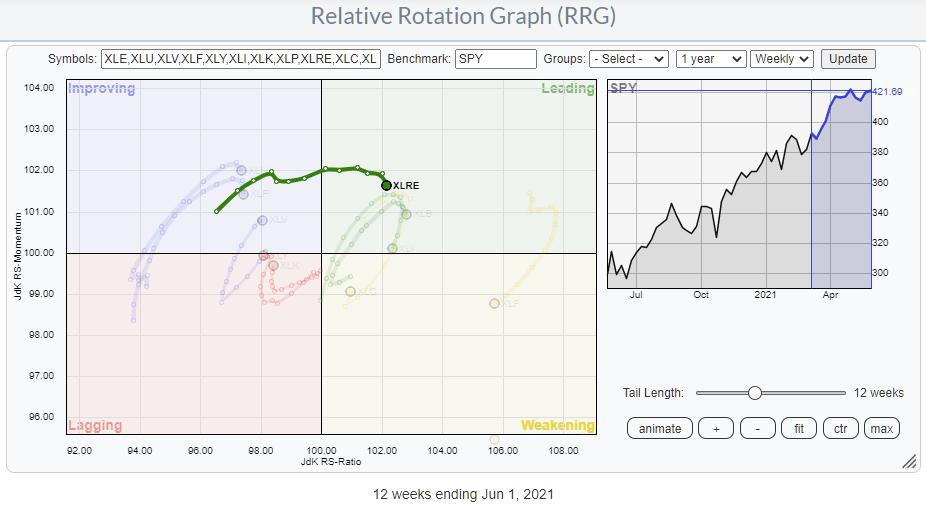The height and width of the screenshot is (506, 926).
Task: Click the Tail Length slider handle
Action: pyautogui.click(x=755, y=393)
